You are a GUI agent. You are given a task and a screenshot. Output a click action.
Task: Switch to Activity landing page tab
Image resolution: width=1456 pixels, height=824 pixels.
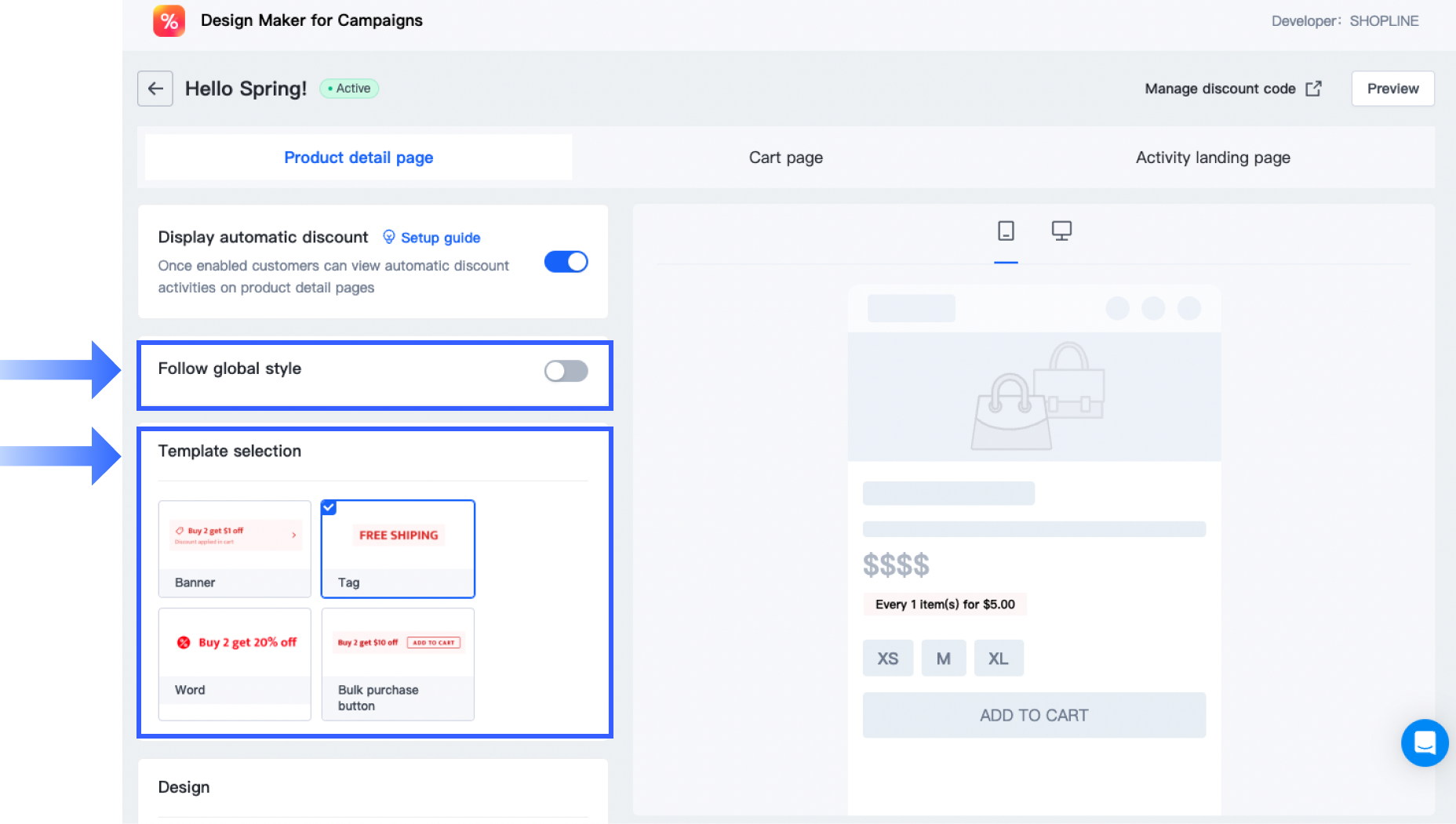click(x=1212, y=158)
